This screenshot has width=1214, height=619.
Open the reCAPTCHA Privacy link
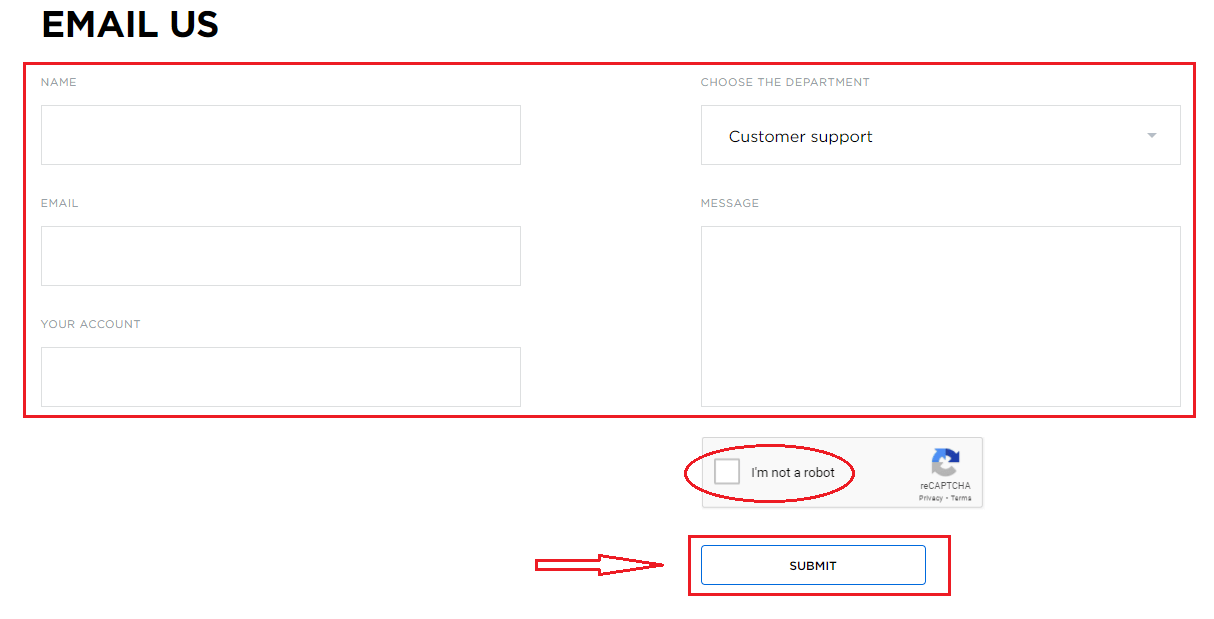(931, 498)
